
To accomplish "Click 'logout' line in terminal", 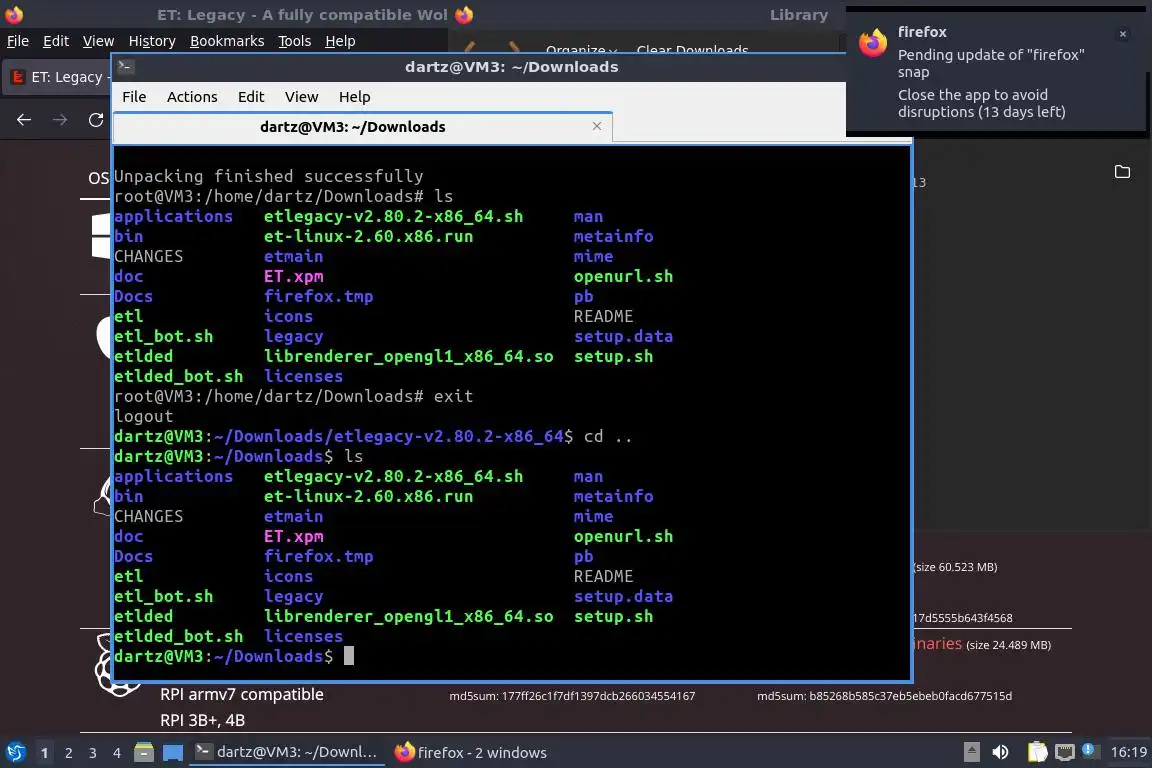I will [143, 417].
